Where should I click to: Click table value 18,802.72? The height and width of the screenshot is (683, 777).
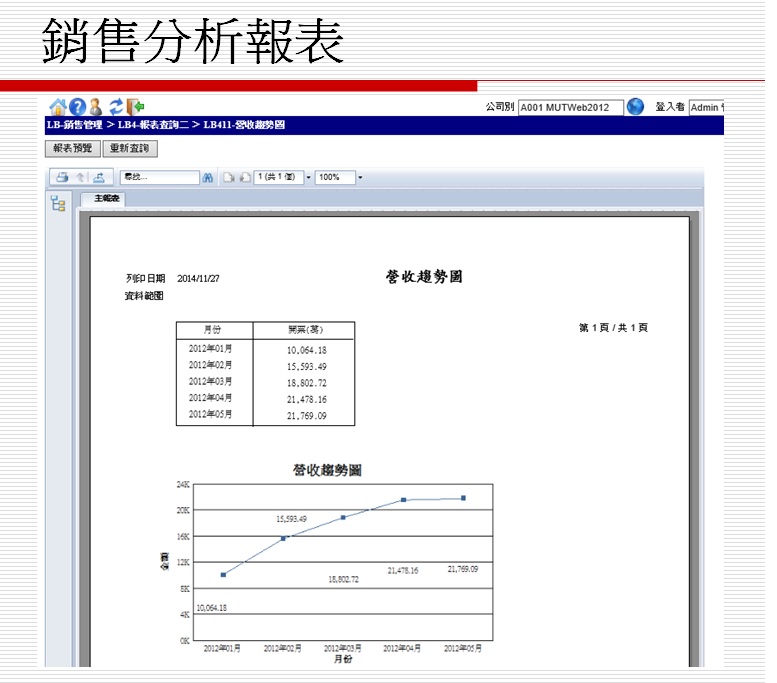tap(307, 383)
